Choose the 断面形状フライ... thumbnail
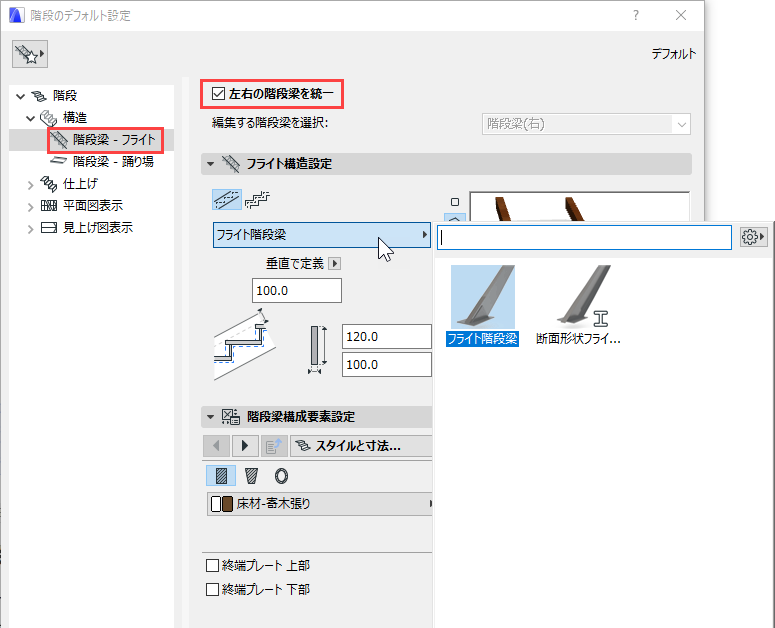 pyautogui.click(x=578, y=305)
